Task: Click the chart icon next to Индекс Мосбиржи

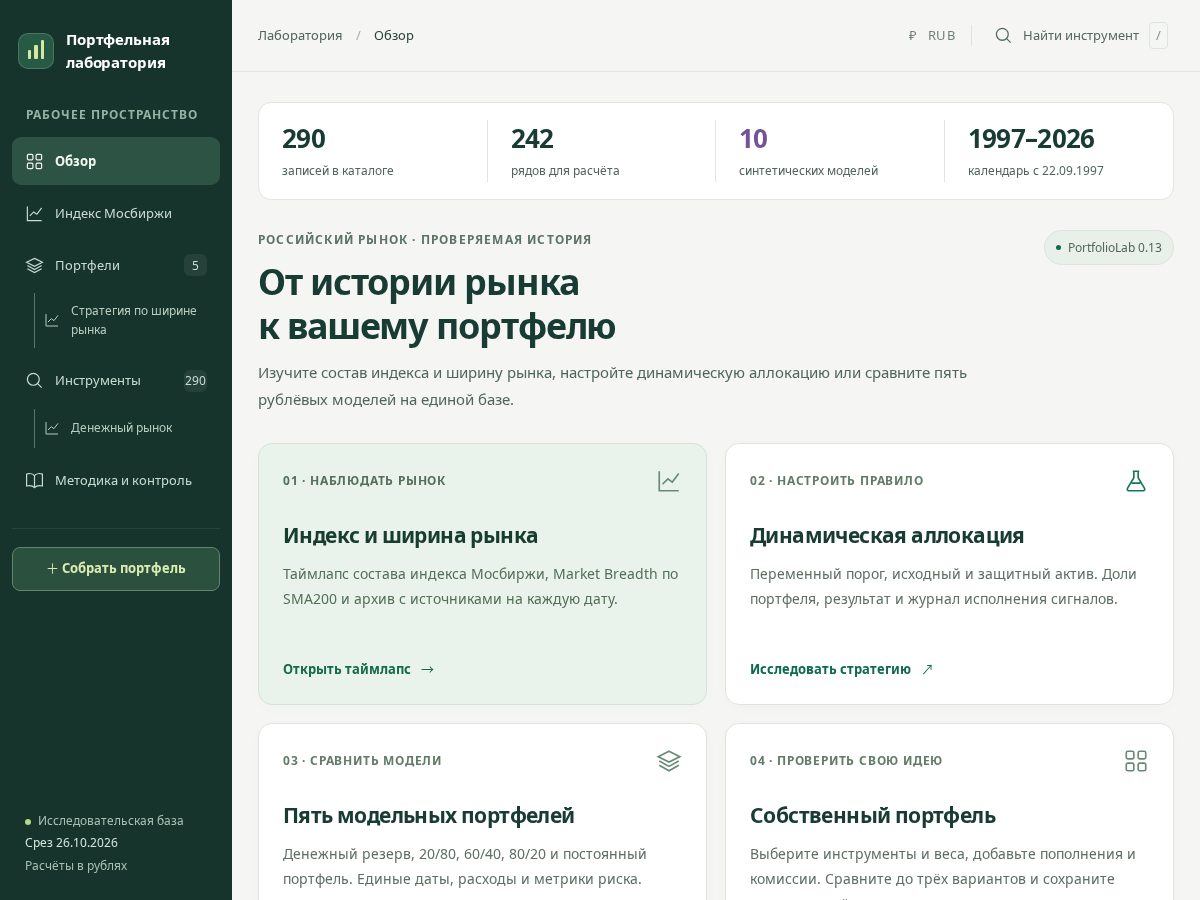Action: 34,213
